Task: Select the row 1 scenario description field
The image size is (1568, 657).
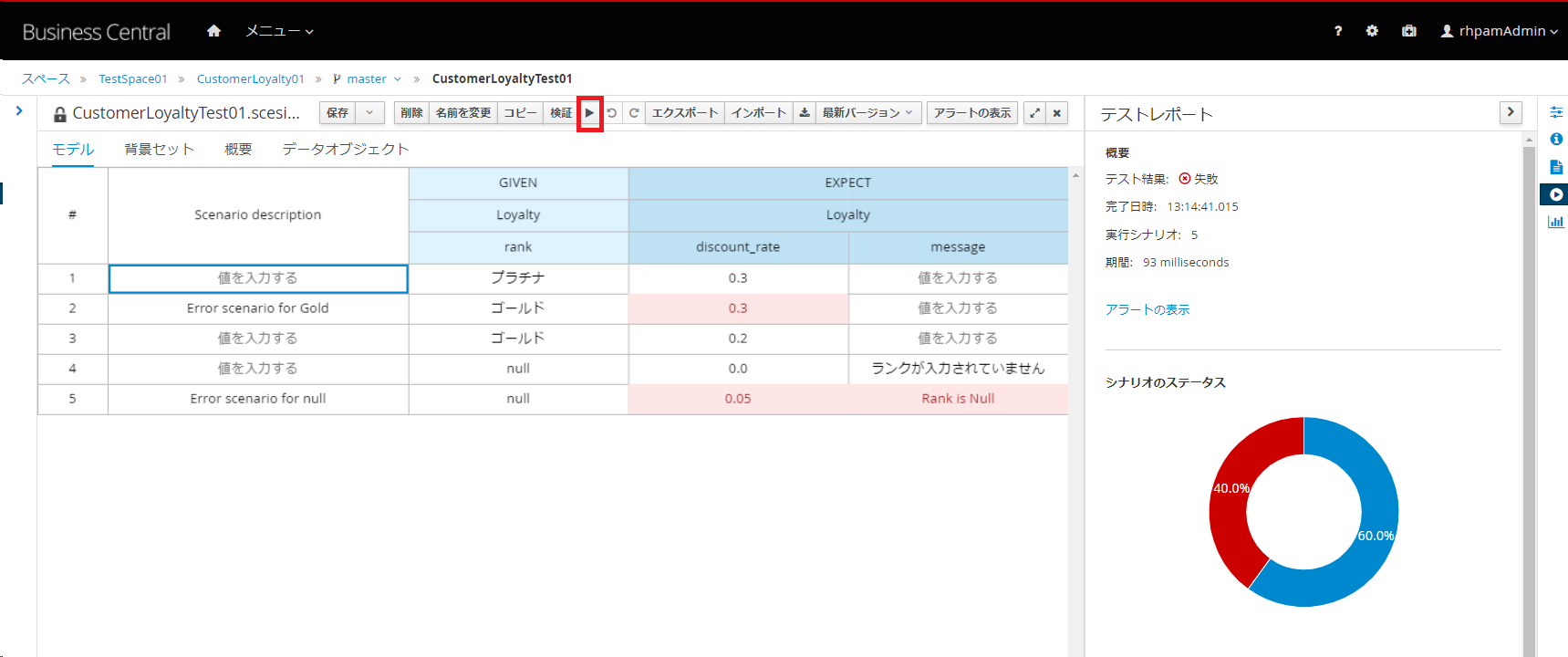Action: [258, 278]
